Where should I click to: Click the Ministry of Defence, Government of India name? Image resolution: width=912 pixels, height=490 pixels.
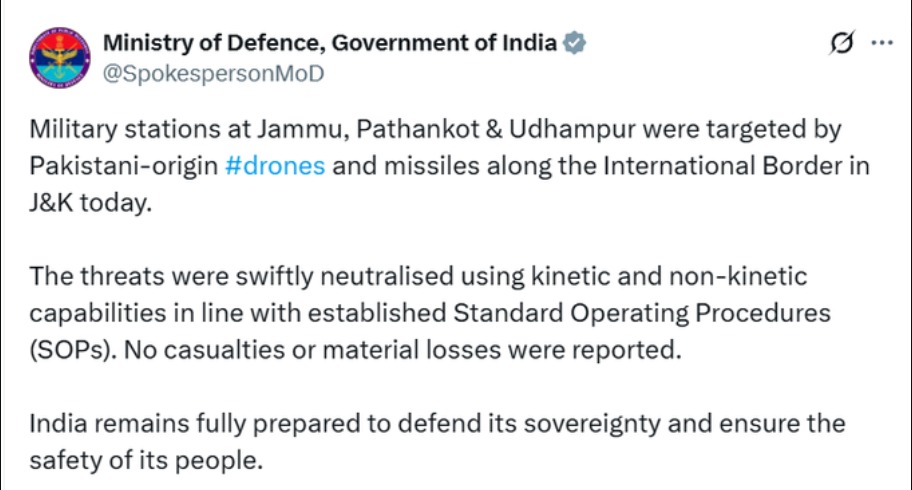tap(330, 43)
